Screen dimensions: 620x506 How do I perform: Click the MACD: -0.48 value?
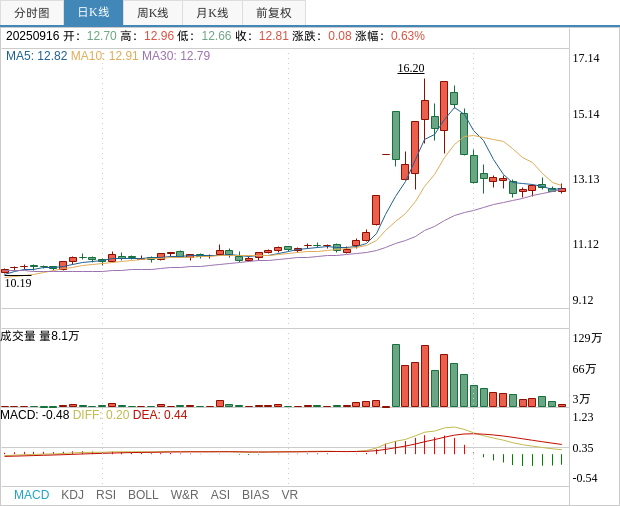coord(35,415)
